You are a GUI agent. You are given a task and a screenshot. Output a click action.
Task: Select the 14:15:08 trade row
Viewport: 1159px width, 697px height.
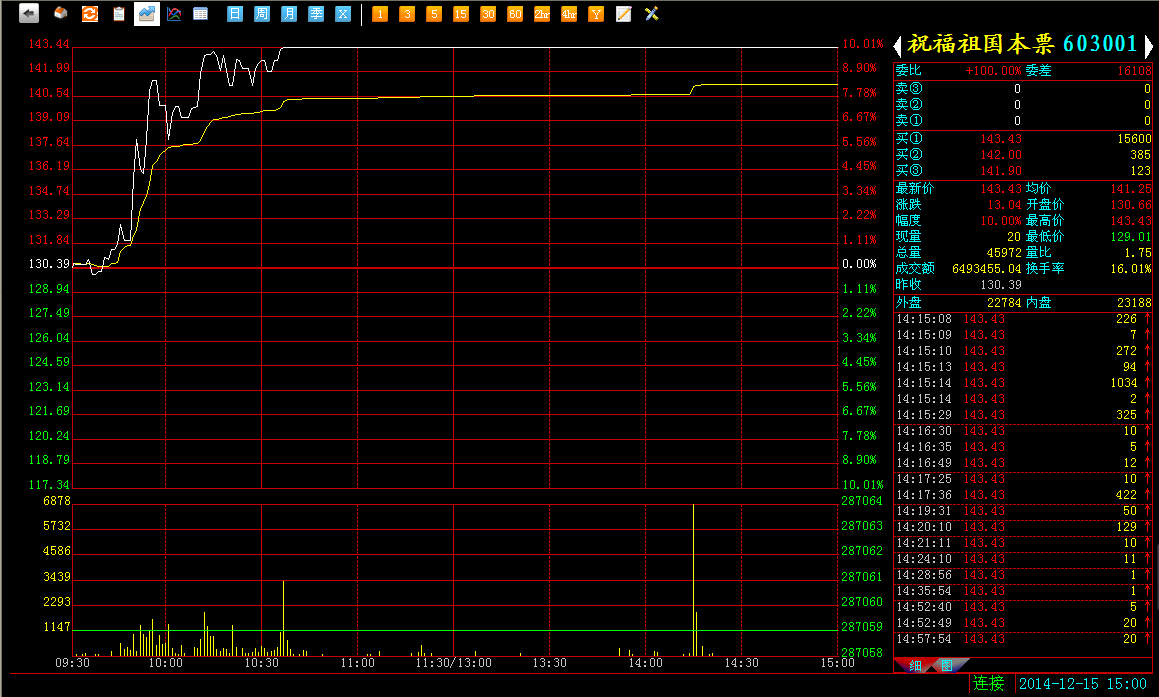(1023, 319)
